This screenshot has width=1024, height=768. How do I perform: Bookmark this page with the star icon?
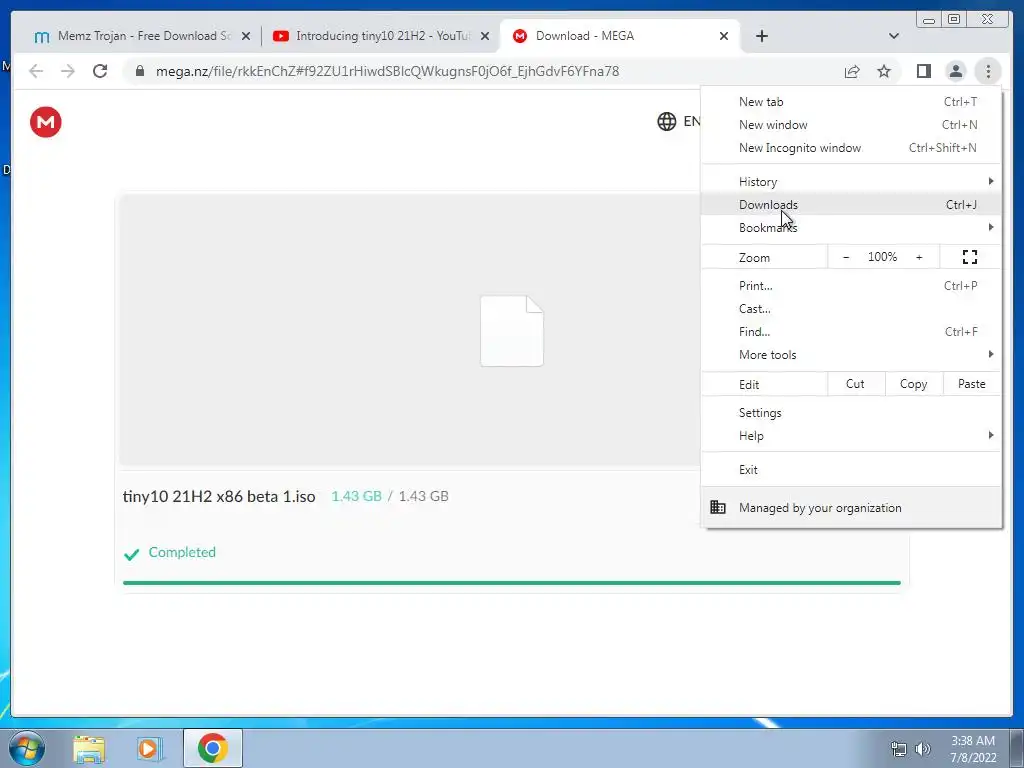pos(884,71)
